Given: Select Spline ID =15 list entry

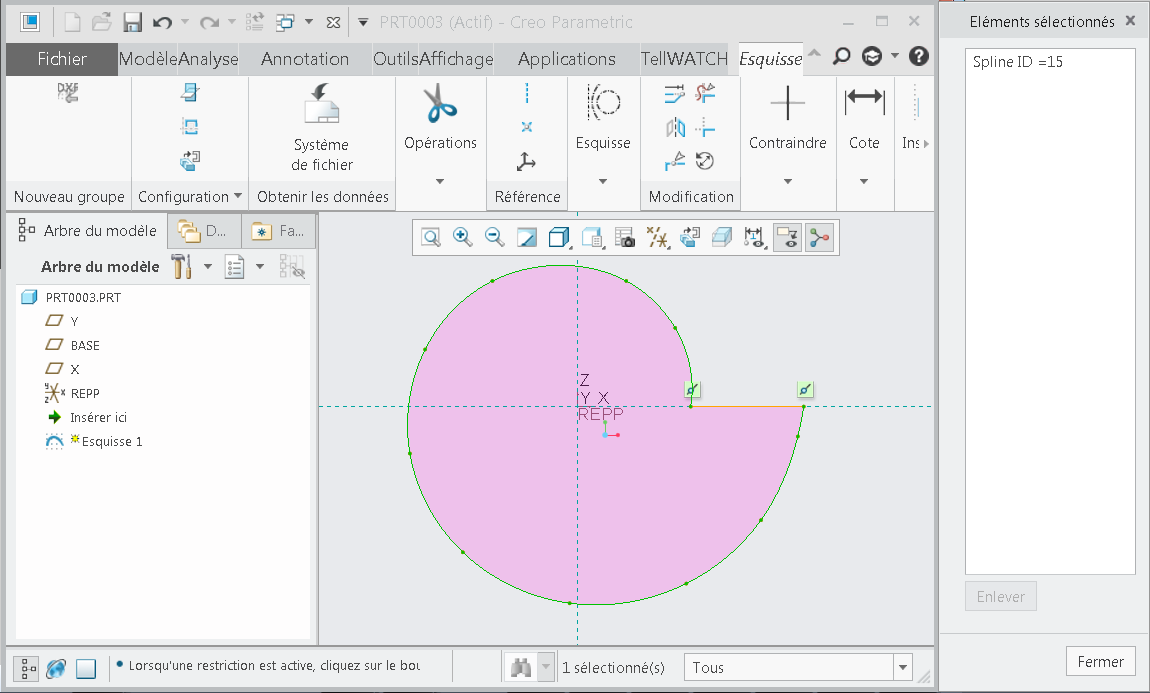Looking at the screenshot, I should pyautogui.click(x=1018, y=62).
